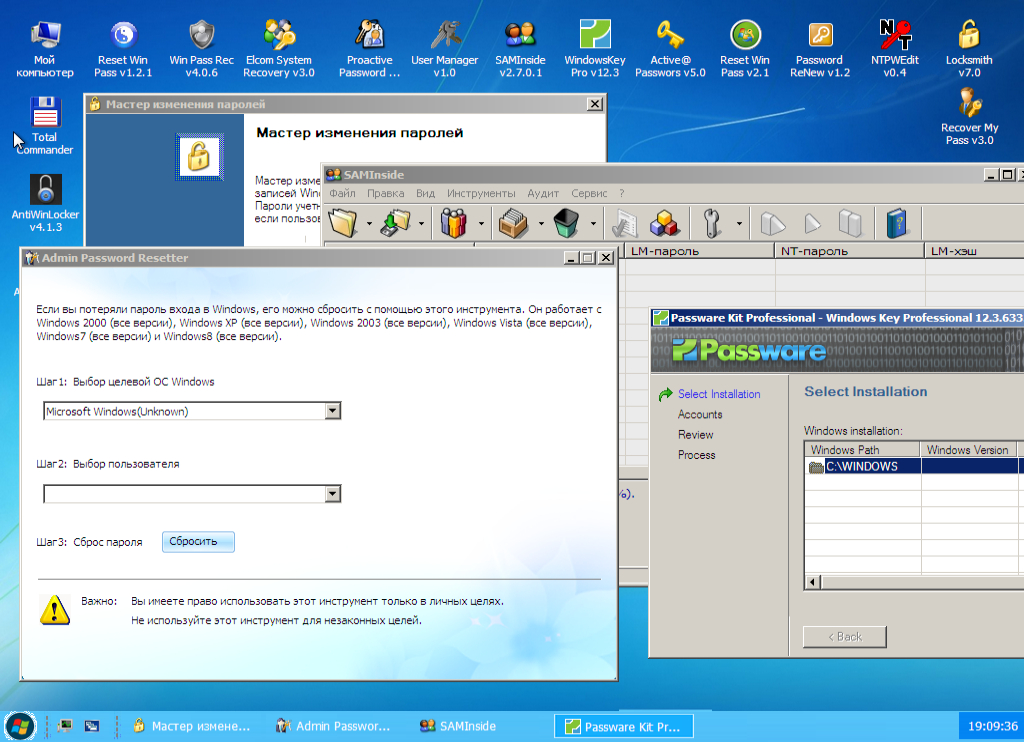Expand the users icon dropdown arrow in SAMInside
Screen dimensions: 1024x742
click(481, 223)
